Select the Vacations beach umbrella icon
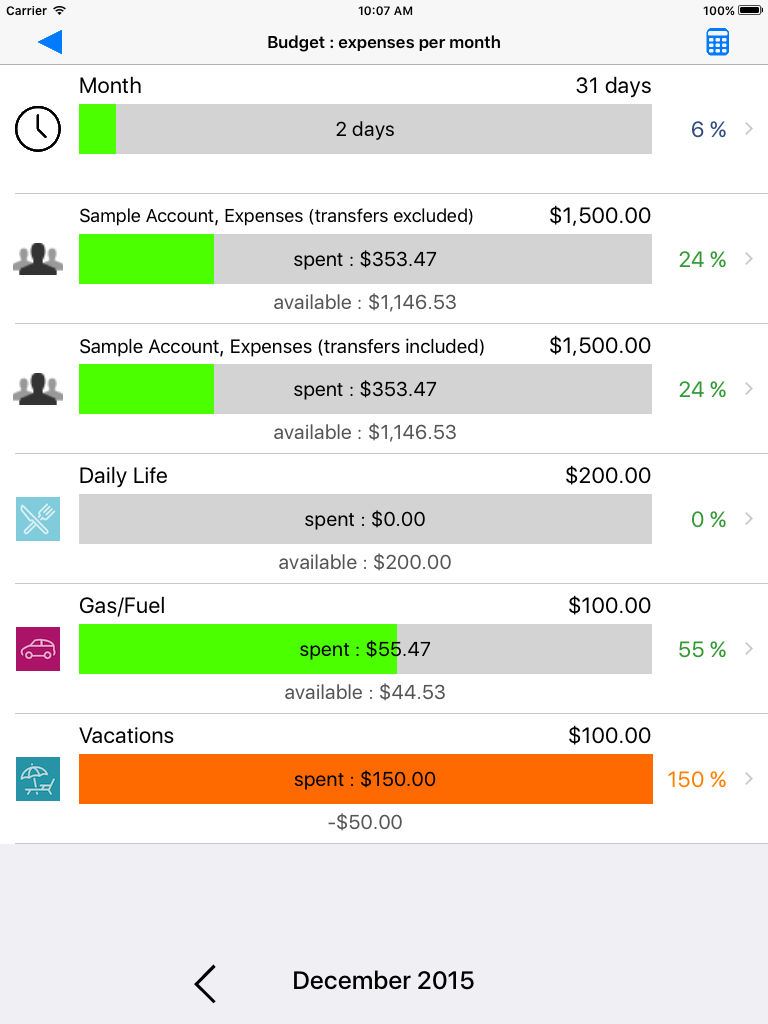768x1024 pixels. [38, 778]
